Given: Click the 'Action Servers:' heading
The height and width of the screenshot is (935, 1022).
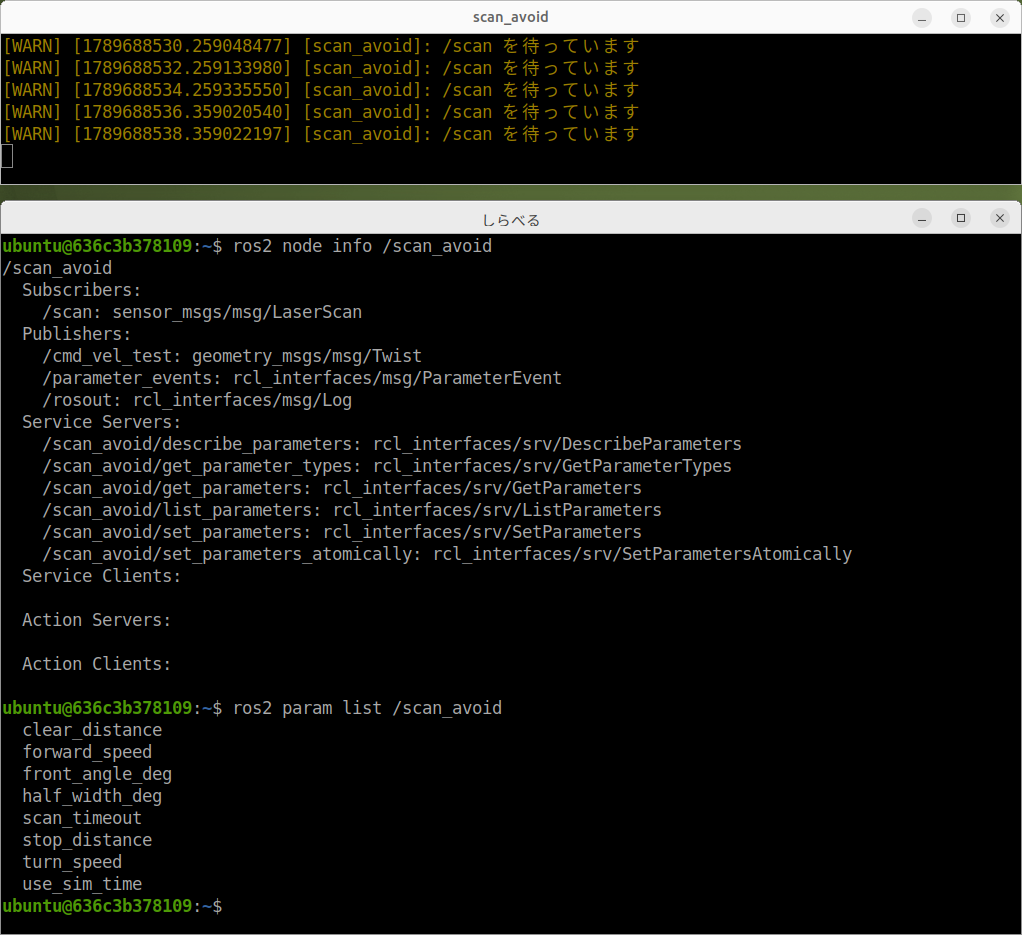Looking at the screenshot, I should (x=96, y=620).
